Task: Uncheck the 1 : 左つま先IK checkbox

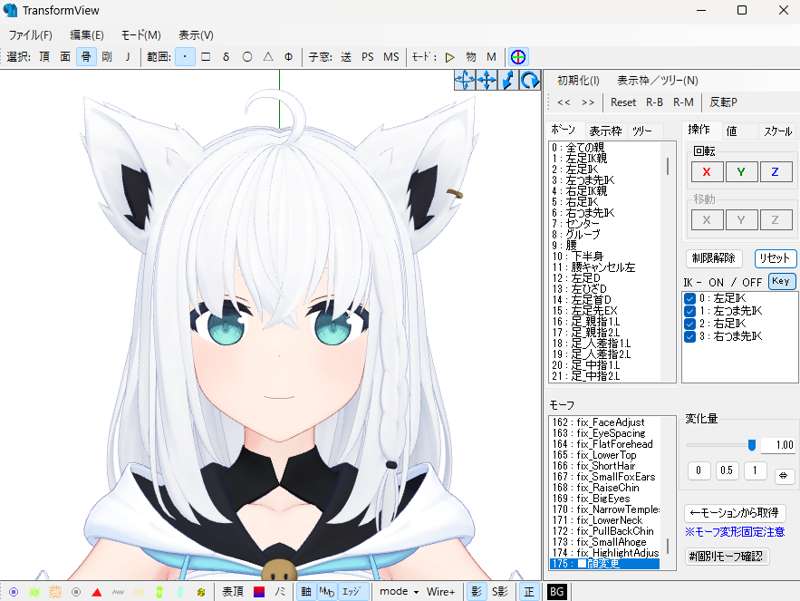Action: pyautogui.click(x=690, y=311)
